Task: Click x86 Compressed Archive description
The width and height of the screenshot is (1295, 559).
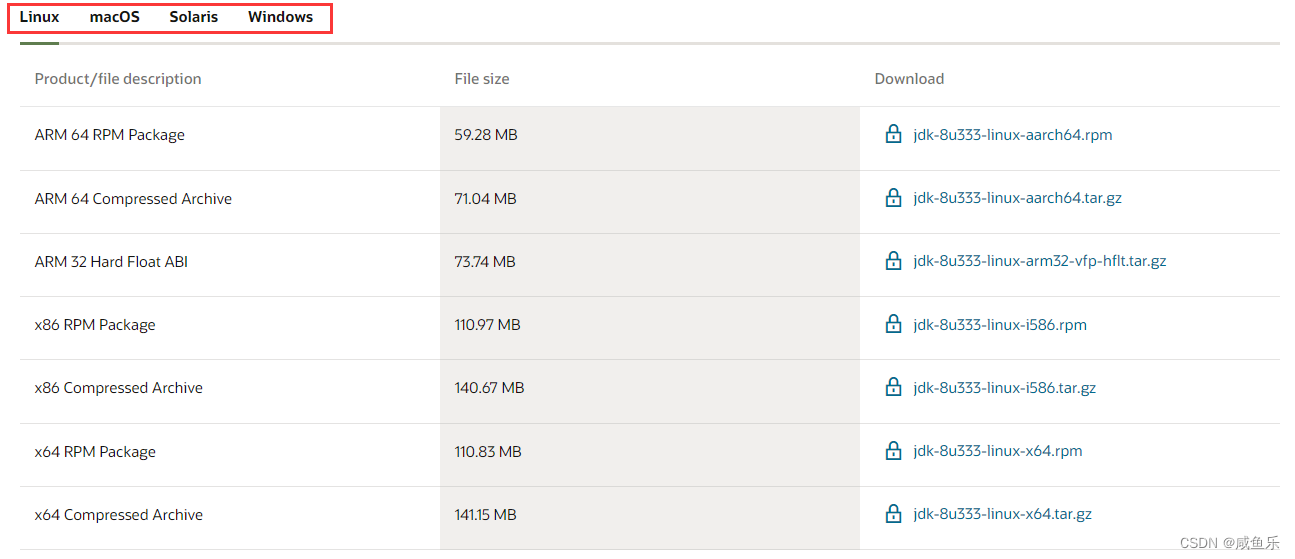Action: point(119,388)
